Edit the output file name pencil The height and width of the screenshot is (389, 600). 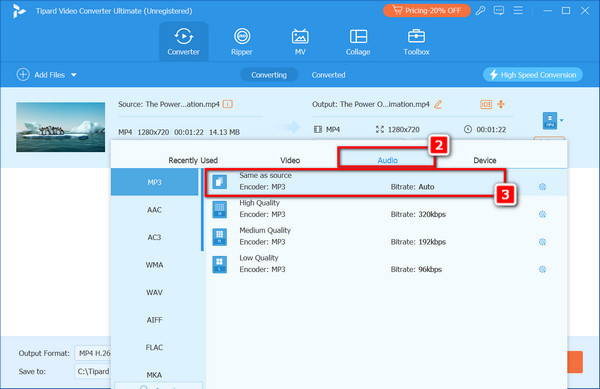click(438, 104)
